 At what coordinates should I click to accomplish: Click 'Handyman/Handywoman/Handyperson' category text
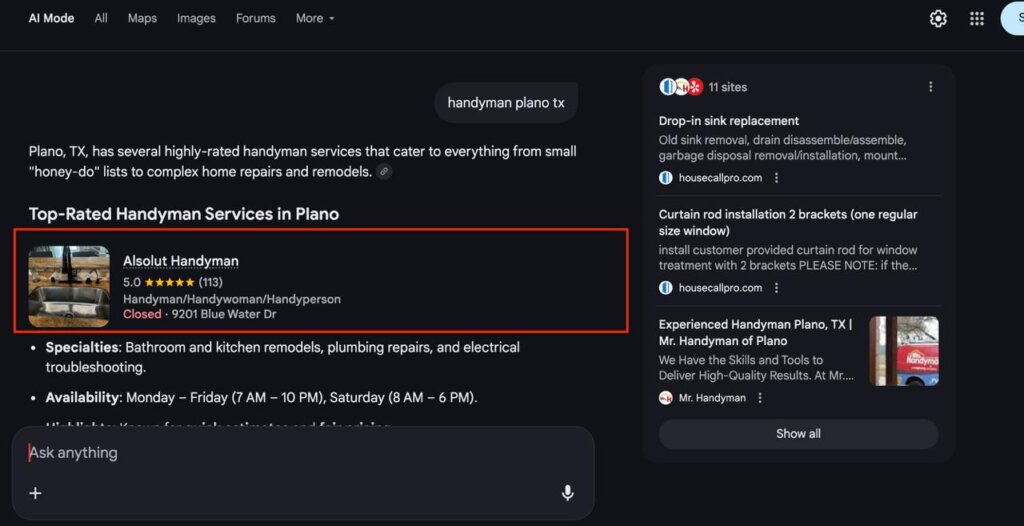click(x=232, y=299)
